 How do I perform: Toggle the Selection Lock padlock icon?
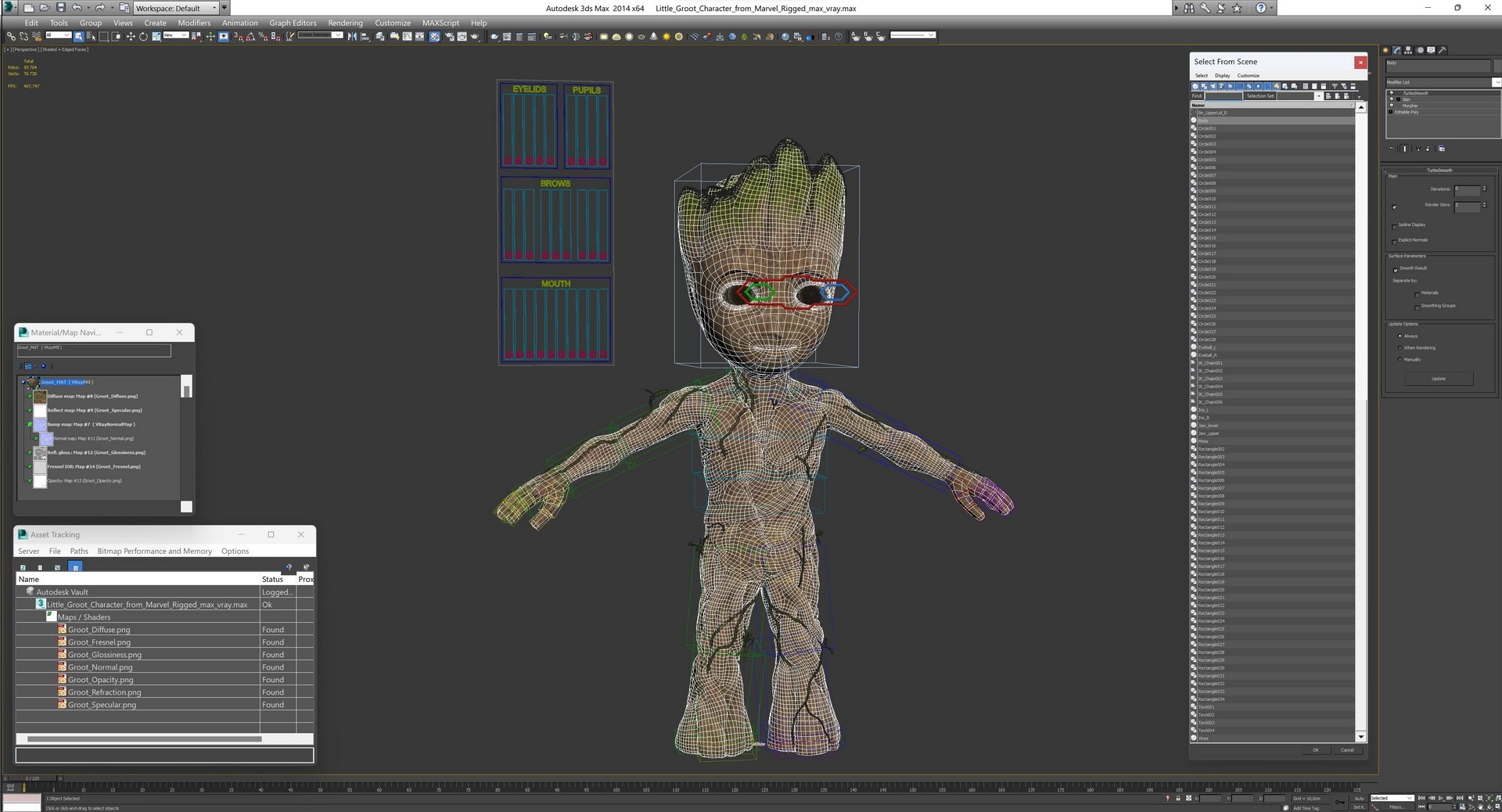coord(1178,798)
